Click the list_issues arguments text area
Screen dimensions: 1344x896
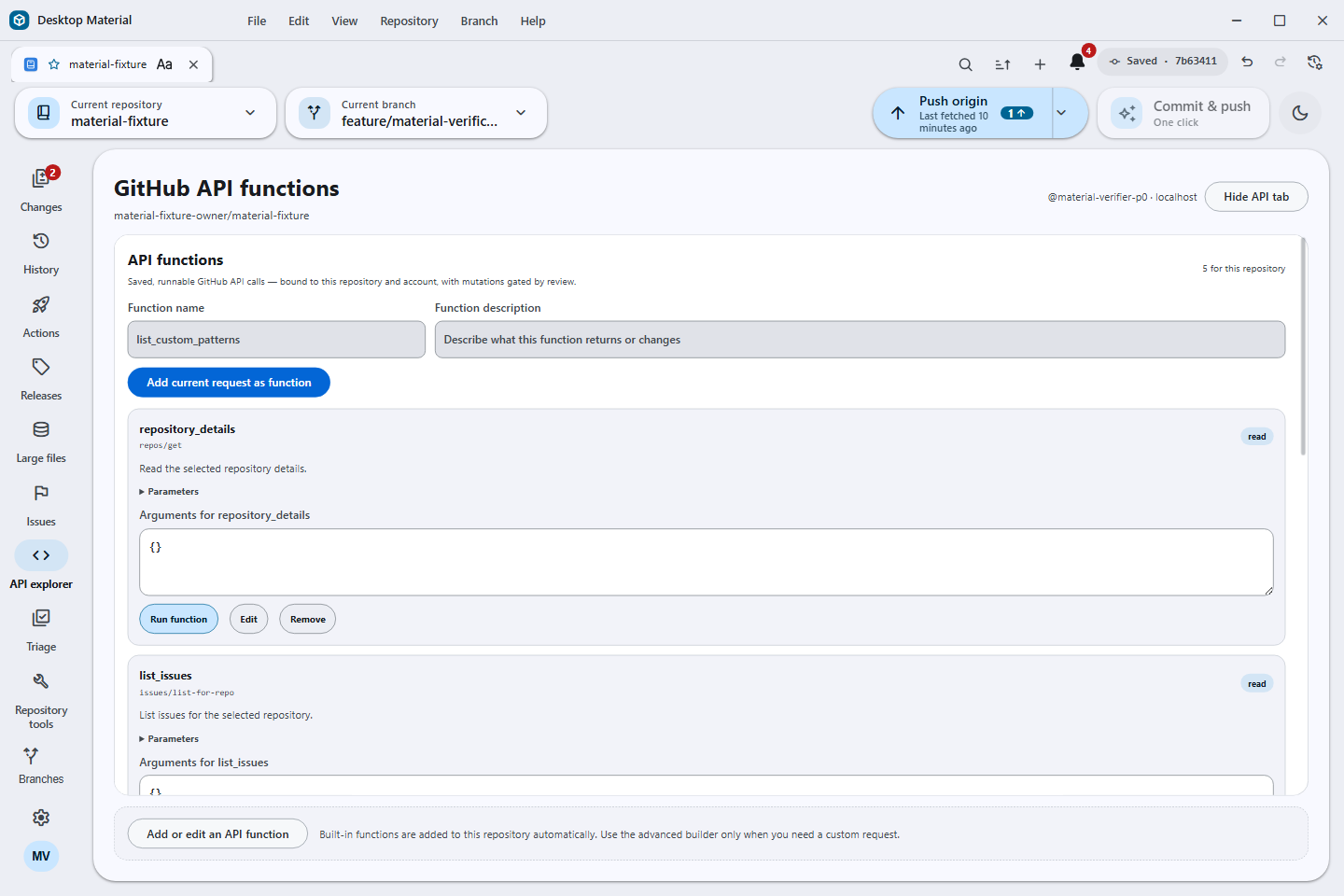[x=707, y=786]
